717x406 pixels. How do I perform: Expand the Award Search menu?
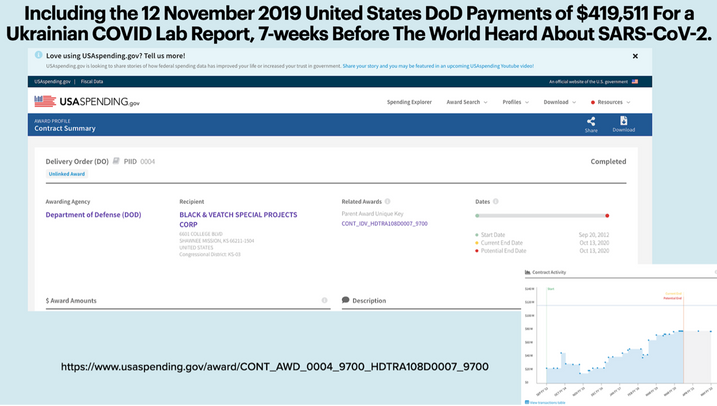467,102
